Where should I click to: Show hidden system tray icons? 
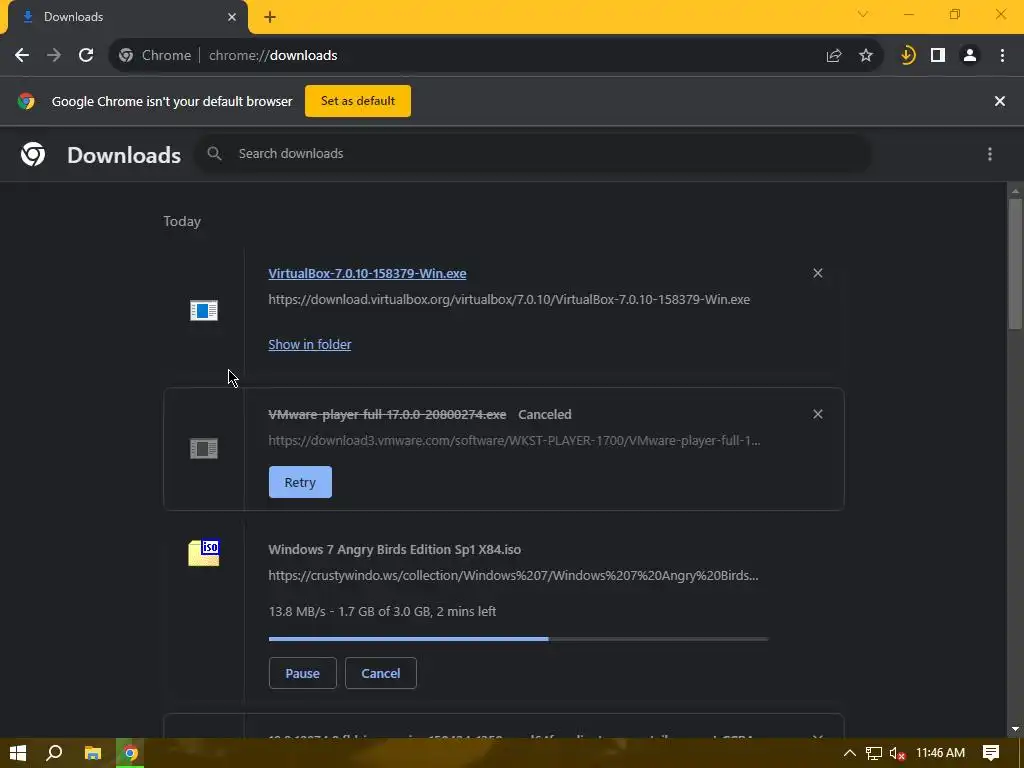[x=850, y=753]
